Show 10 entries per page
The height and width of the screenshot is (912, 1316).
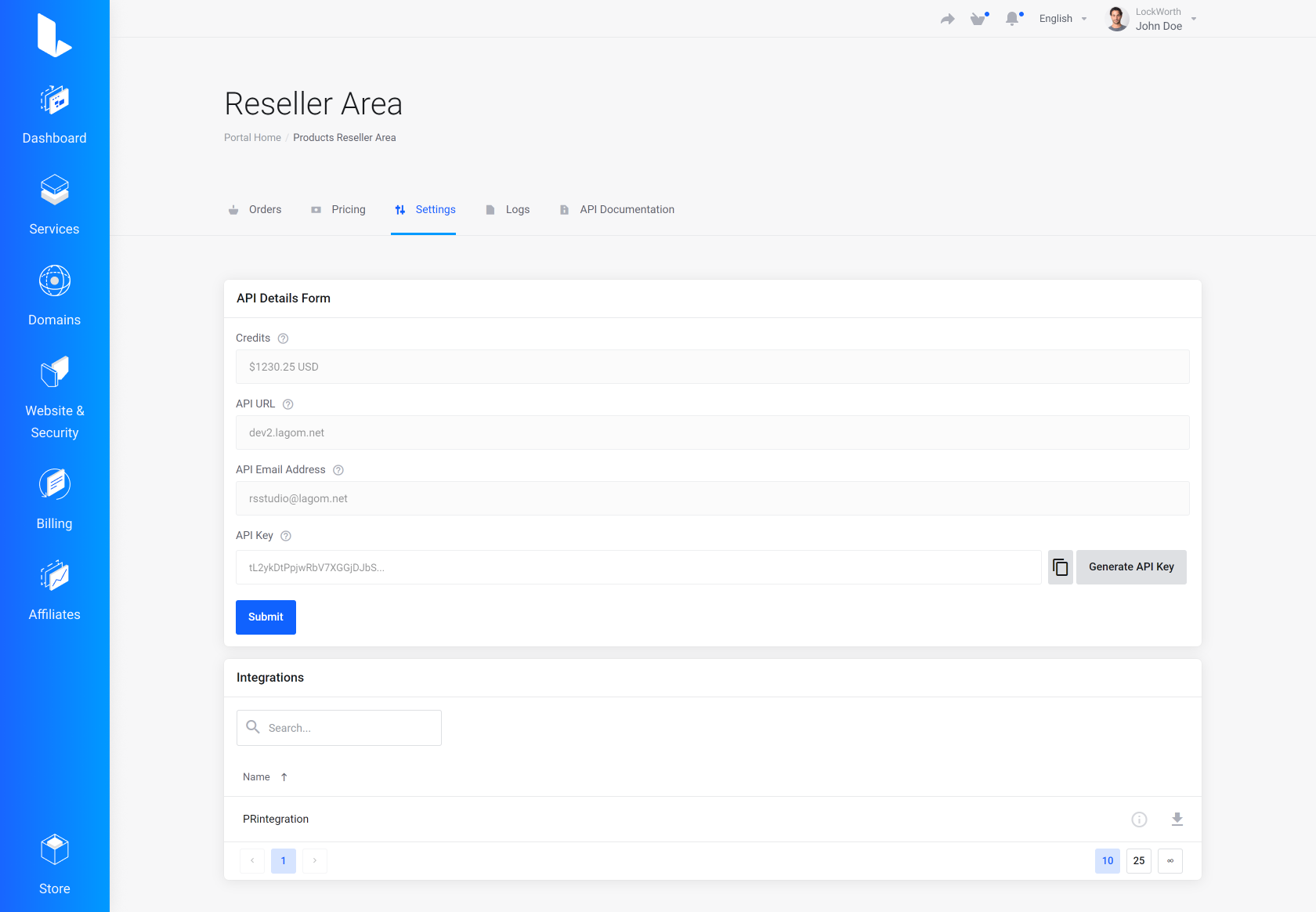click(x=1108, y=861)
